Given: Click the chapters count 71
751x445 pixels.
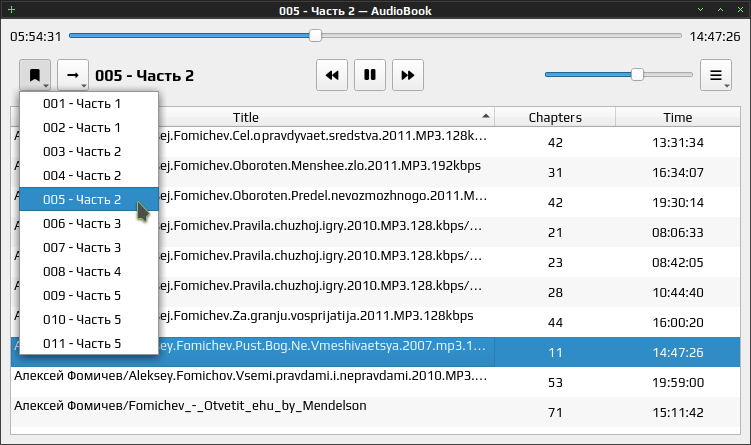Looking at the screenshot, I should 555,412.
